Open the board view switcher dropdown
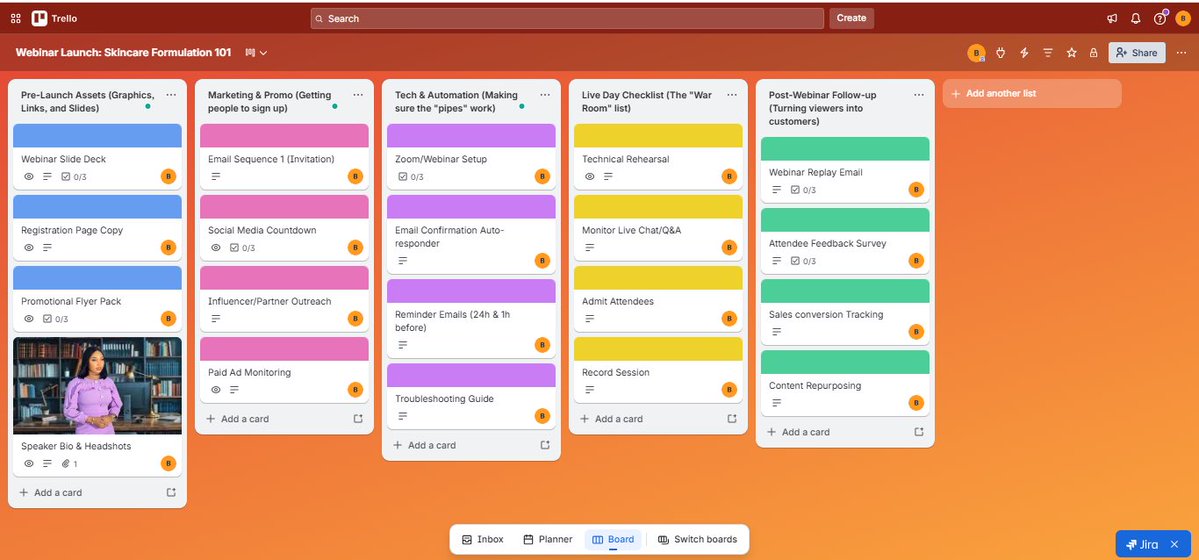1199x560 pixels. pos(256,53)
